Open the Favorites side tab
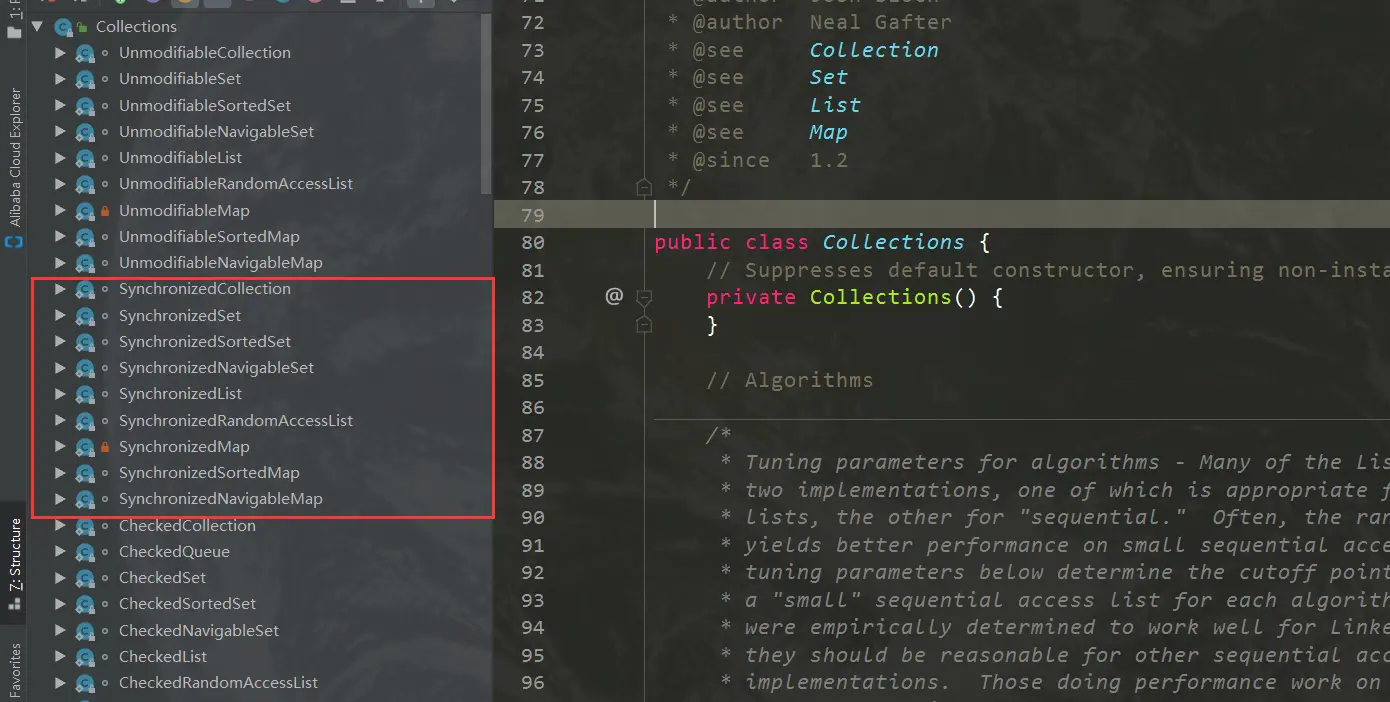Screen dimensions: 1390x702 pyautogui.click(x=14, y=668)
